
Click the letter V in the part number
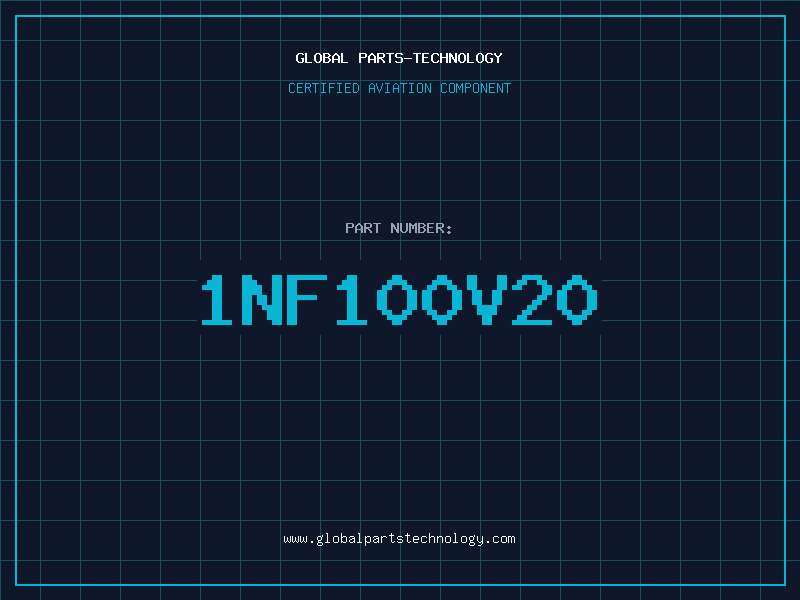488,300
